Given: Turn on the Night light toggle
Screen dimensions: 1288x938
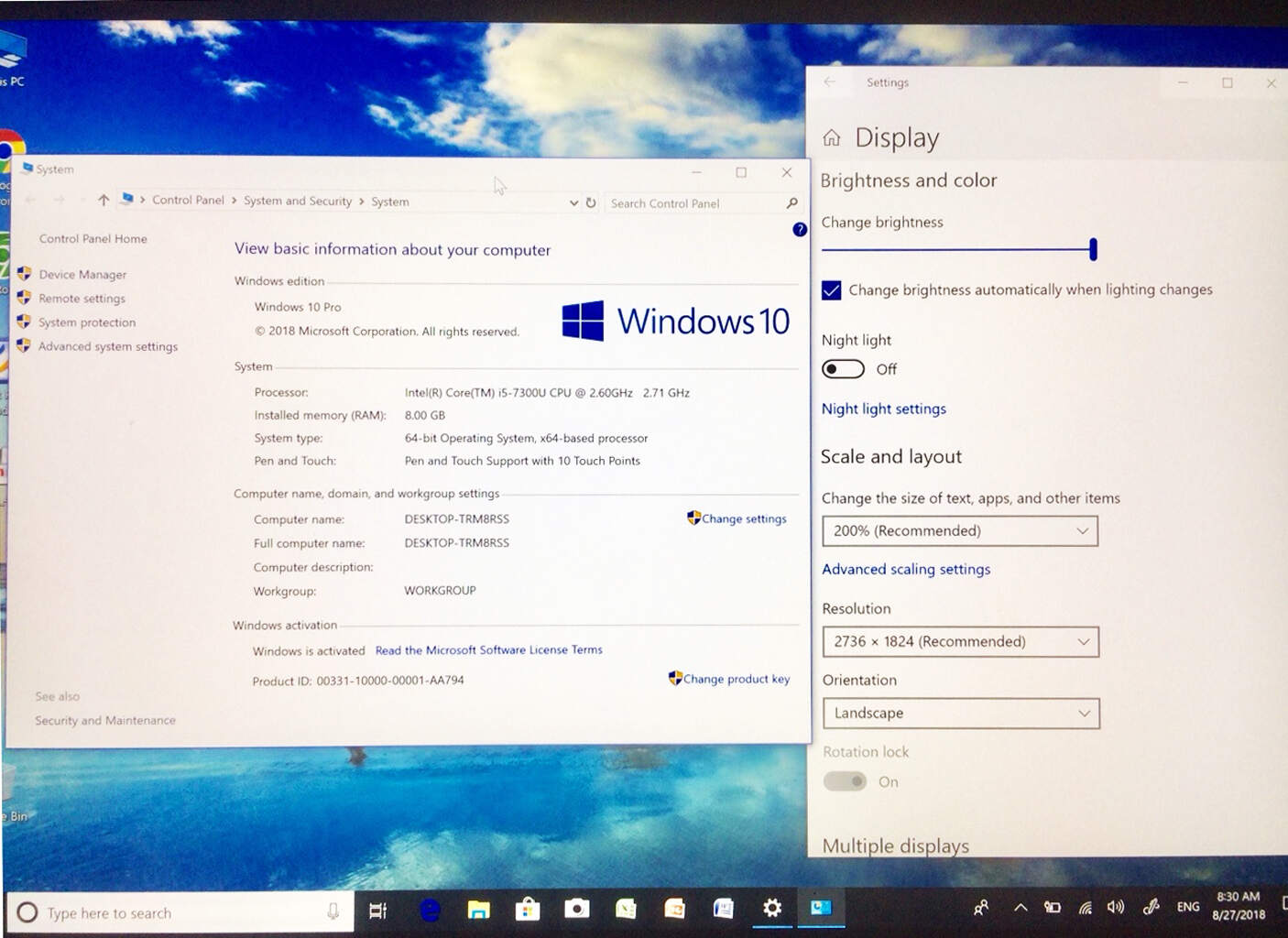Looking at the screenshot, I should pyautogui.click(x=843, y=369).
